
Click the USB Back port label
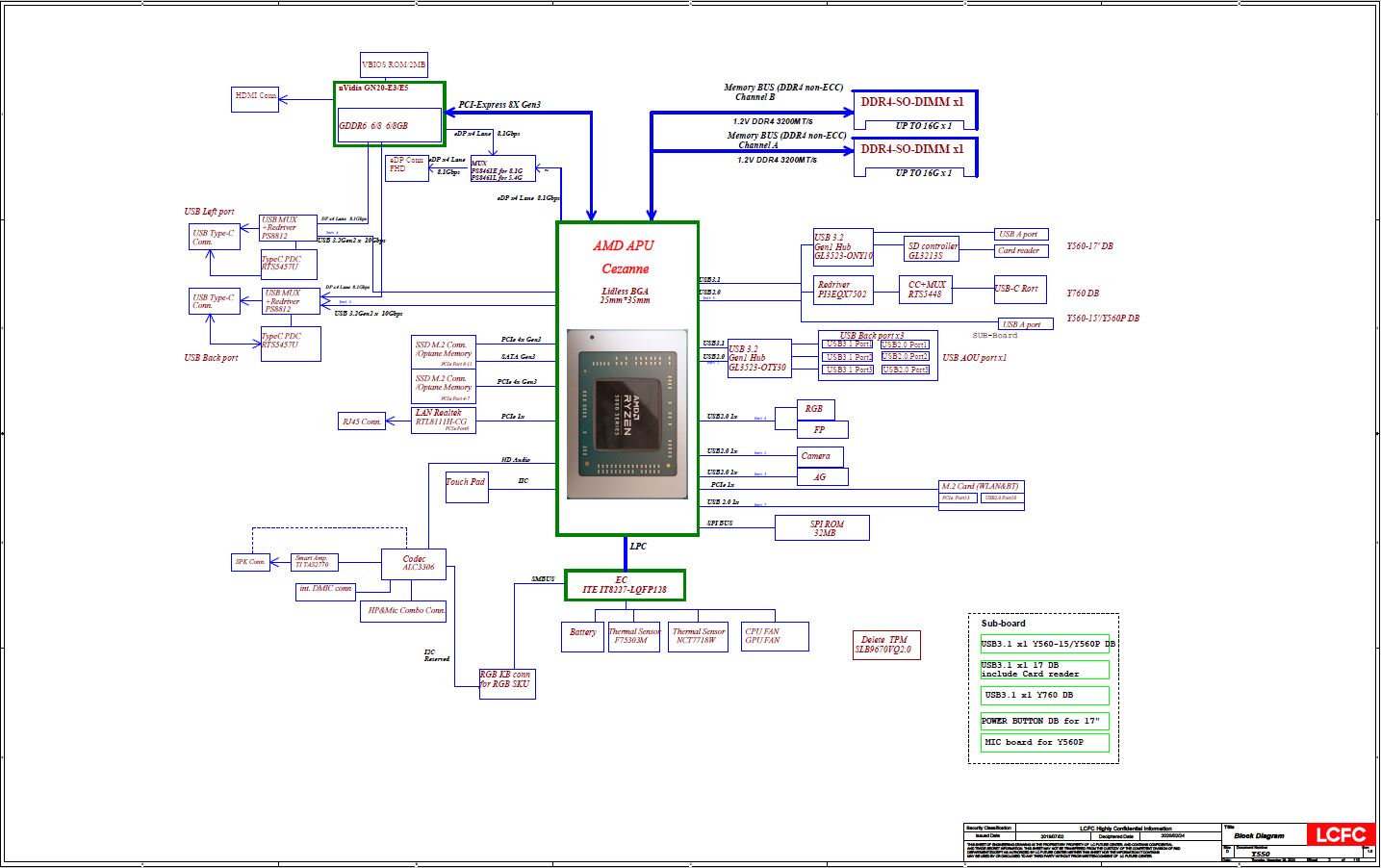coord(211,358)
